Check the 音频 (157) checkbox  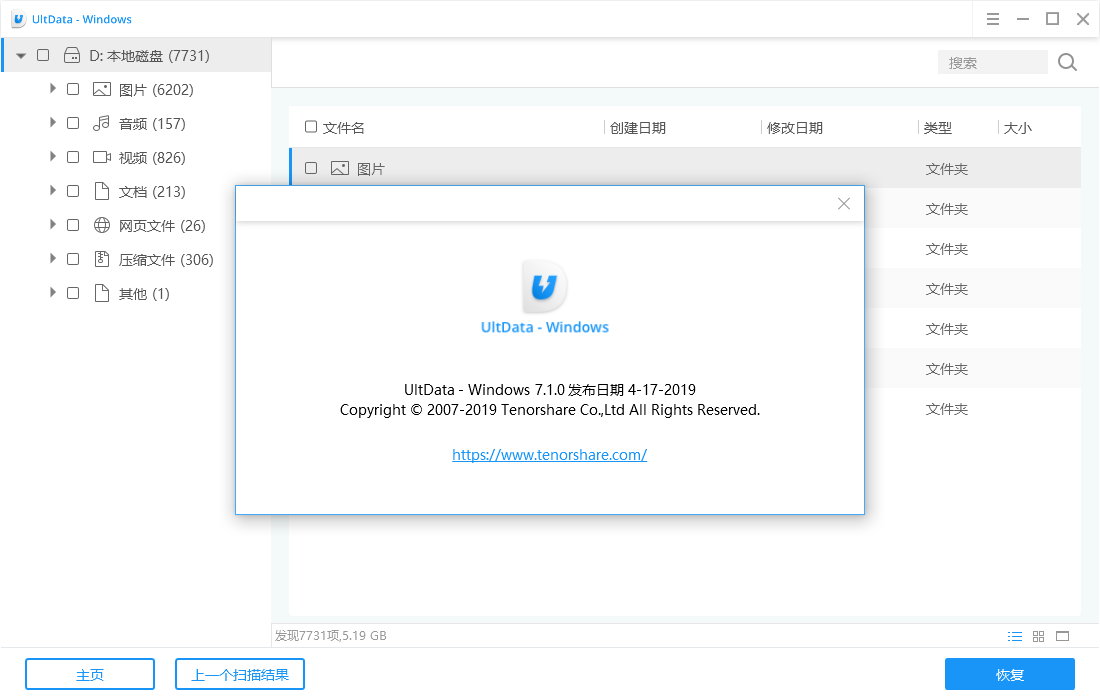(x=73, y=123)
